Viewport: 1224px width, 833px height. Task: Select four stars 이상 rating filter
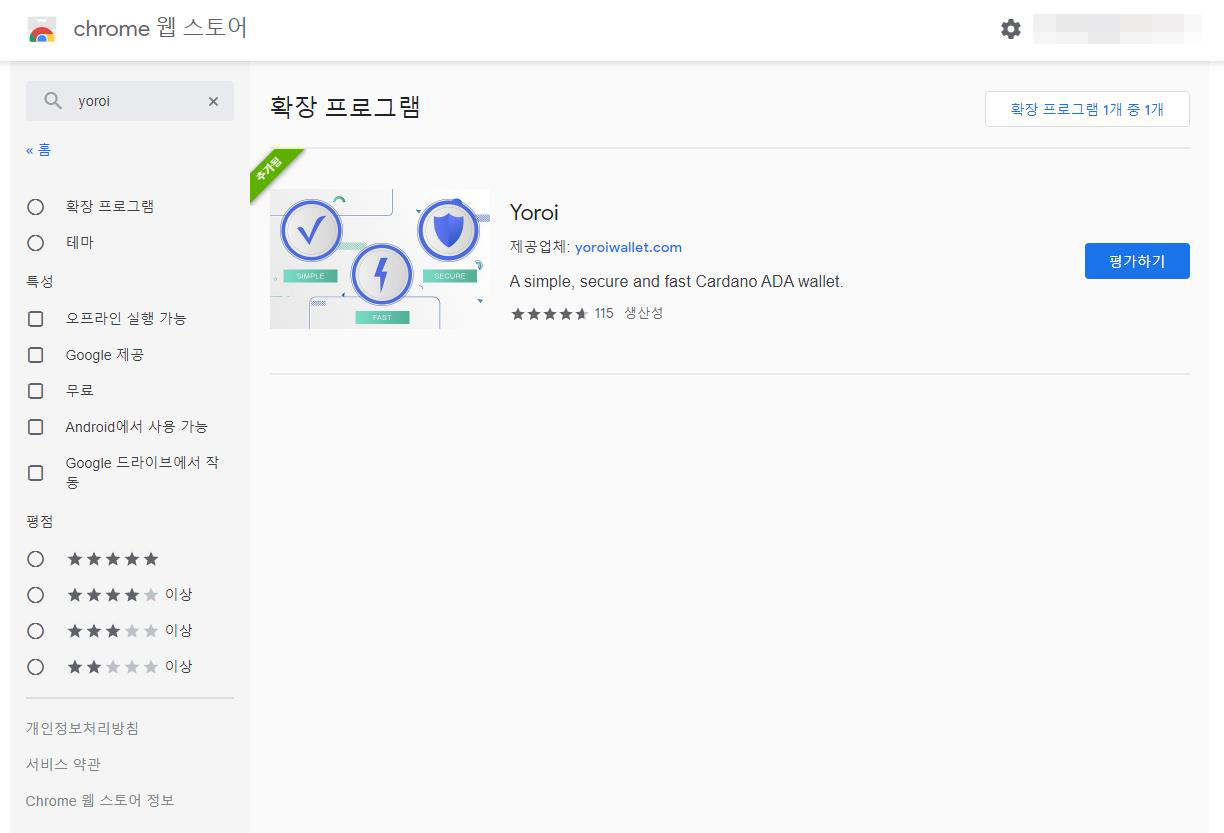pos(36,595)
